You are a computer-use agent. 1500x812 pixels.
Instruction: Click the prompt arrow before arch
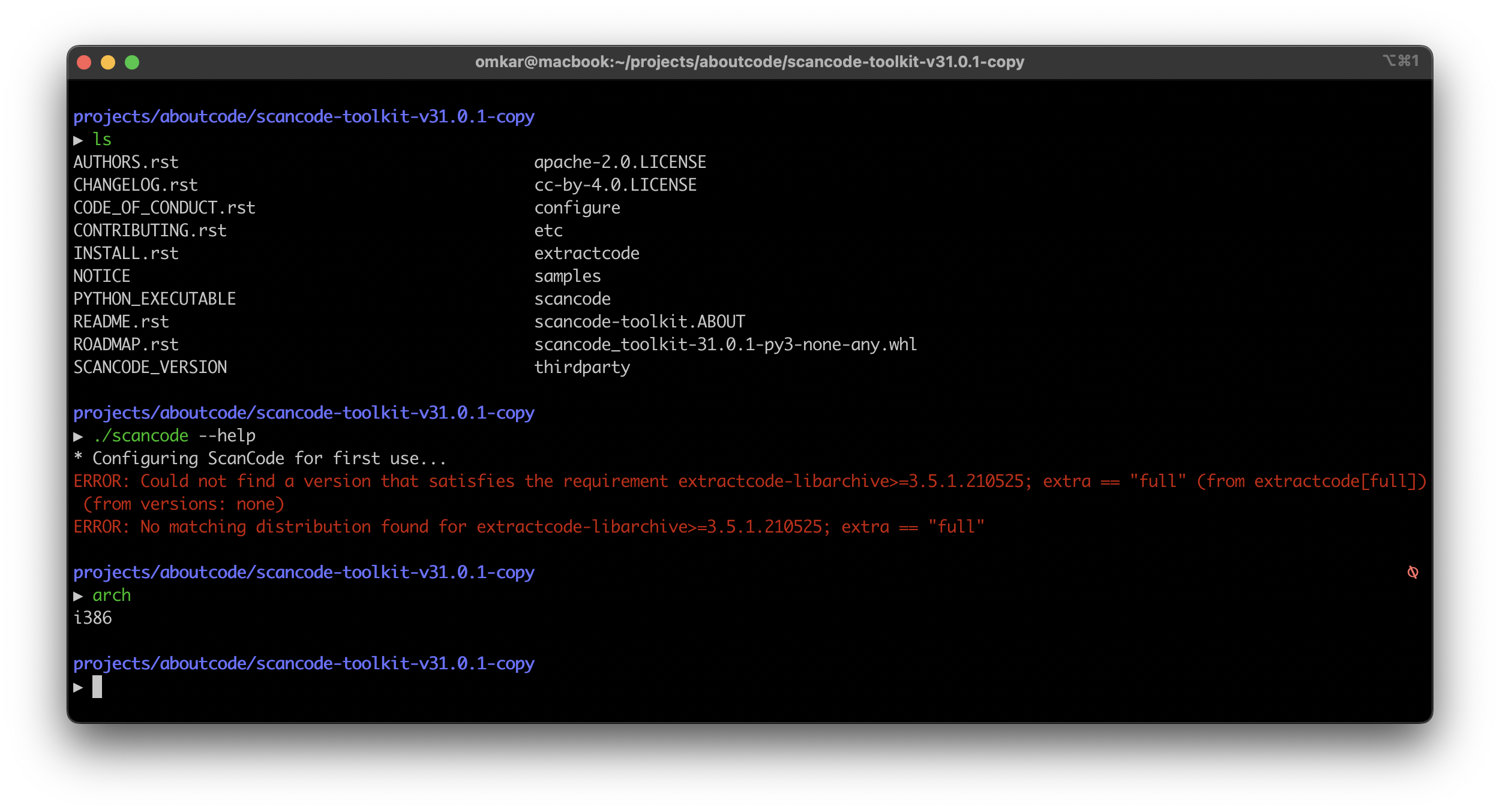tap(78, 596)
